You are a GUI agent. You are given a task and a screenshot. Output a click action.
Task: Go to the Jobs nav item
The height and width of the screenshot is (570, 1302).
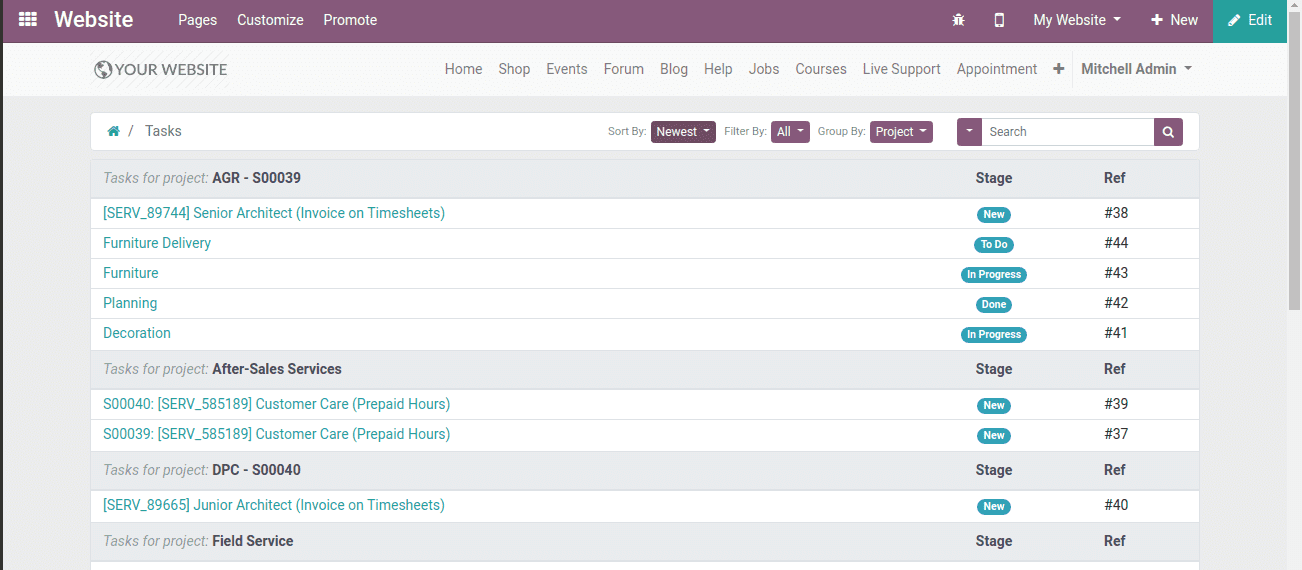coord(764,69)
